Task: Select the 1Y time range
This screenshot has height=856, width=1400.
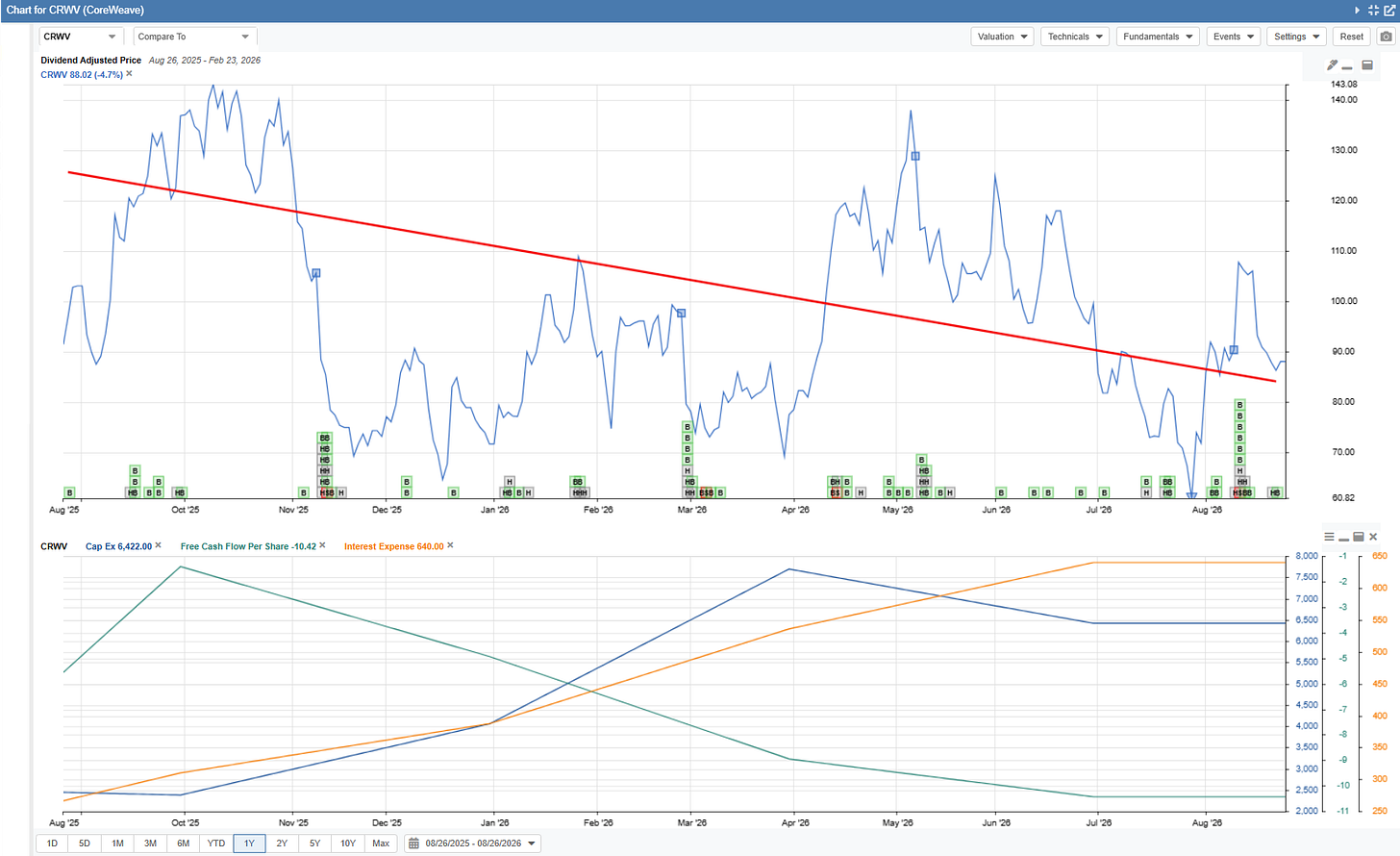Action: coord(249,843)
